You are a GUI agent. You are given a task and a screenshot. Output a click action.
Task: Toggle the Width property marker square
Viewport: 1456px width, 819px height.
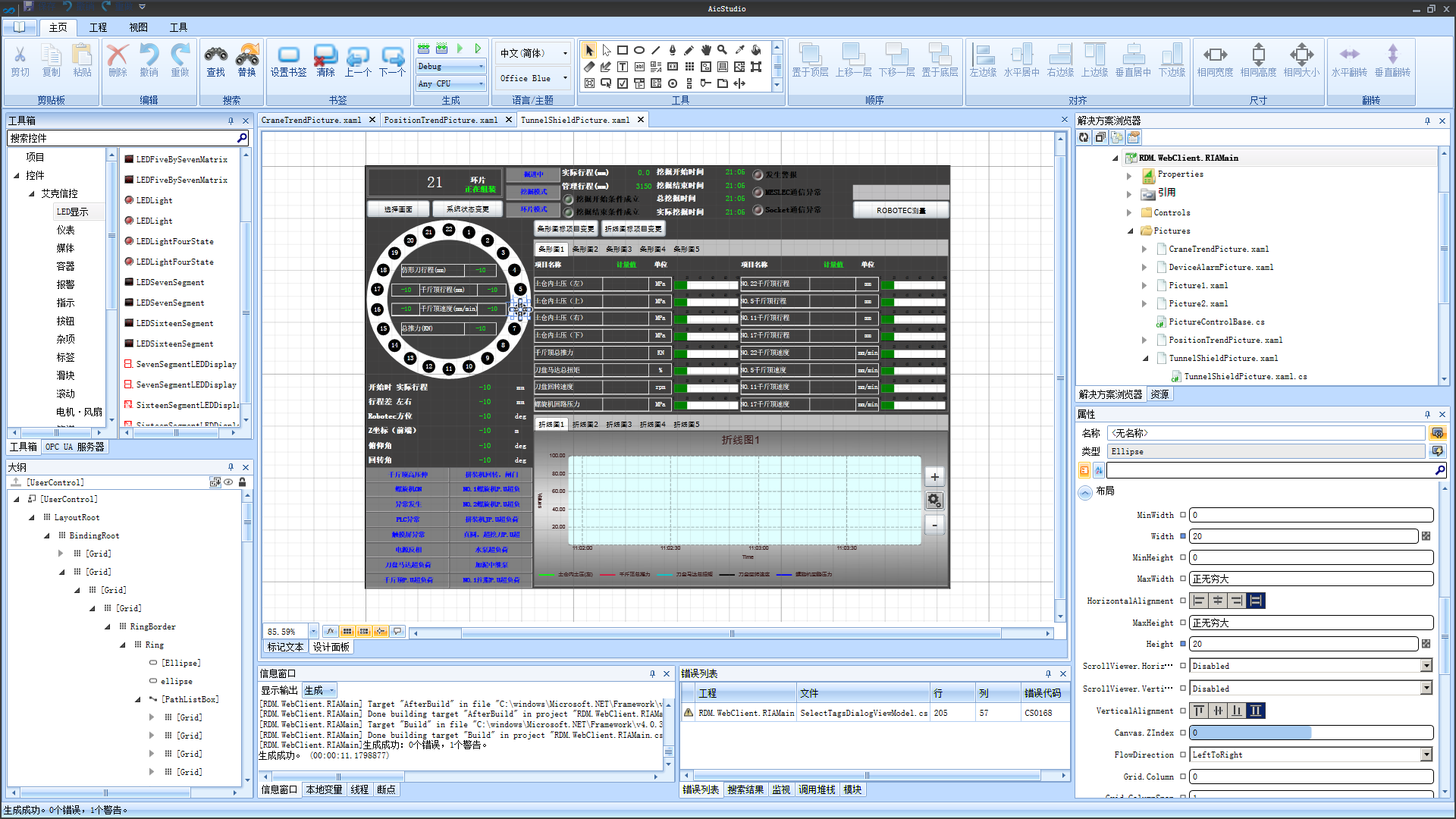tap(1182, 536)
